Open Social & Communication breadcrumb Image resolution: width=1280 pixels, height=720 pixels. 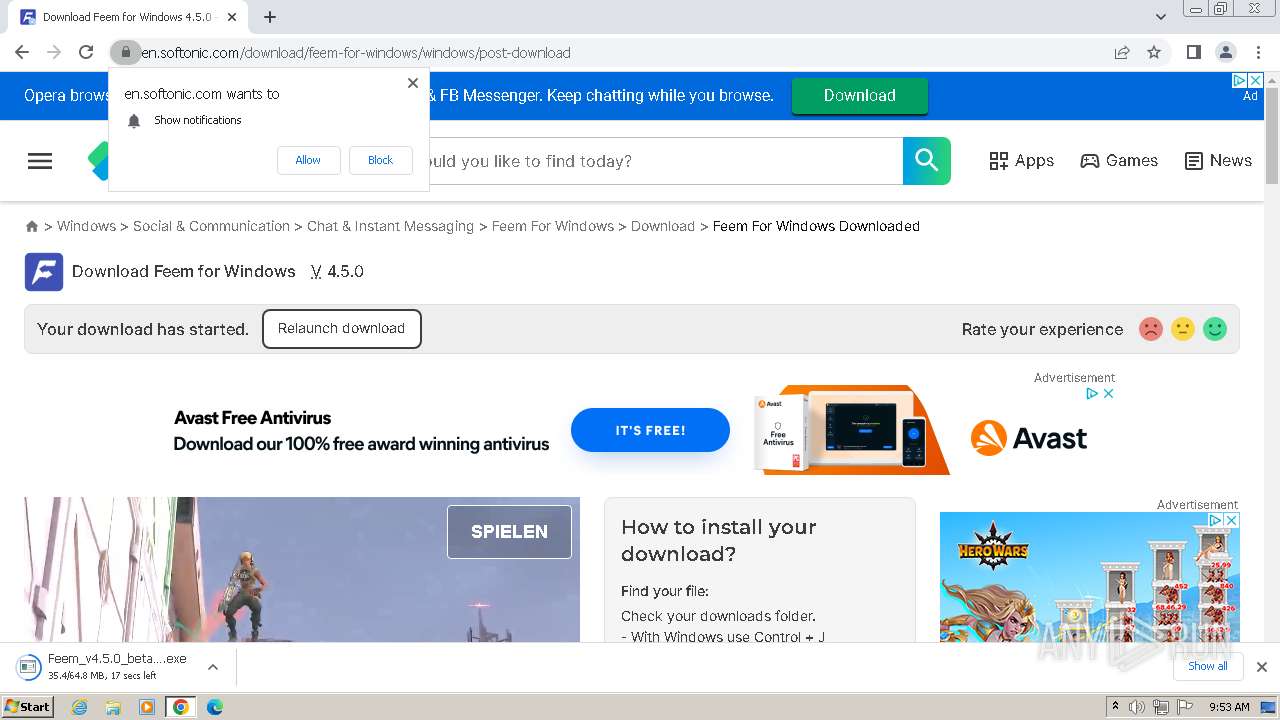point(211,226)
